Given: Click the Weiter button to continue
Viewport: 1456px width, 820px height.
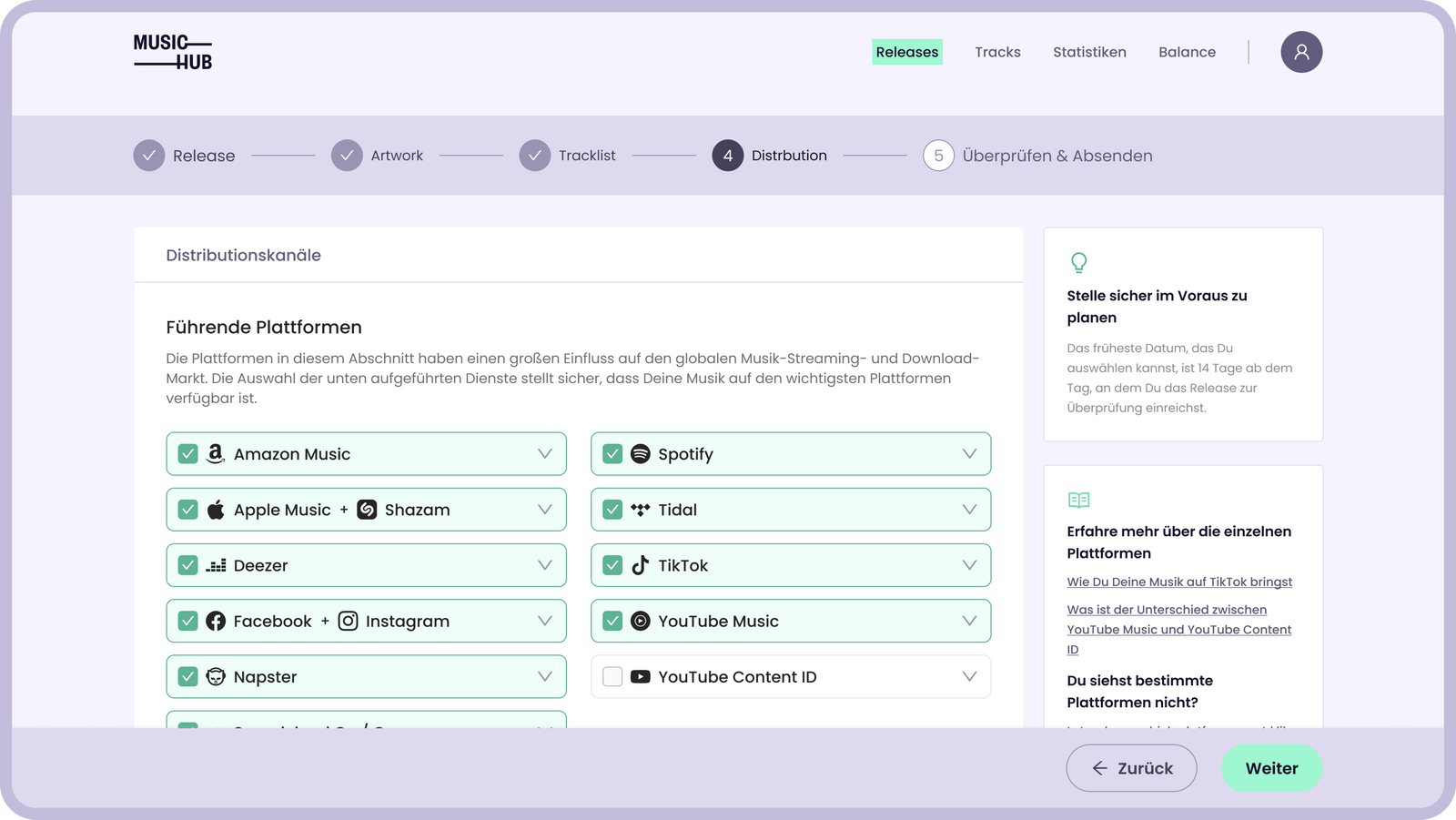Looking at the screenshot, I should [1271, 768].
